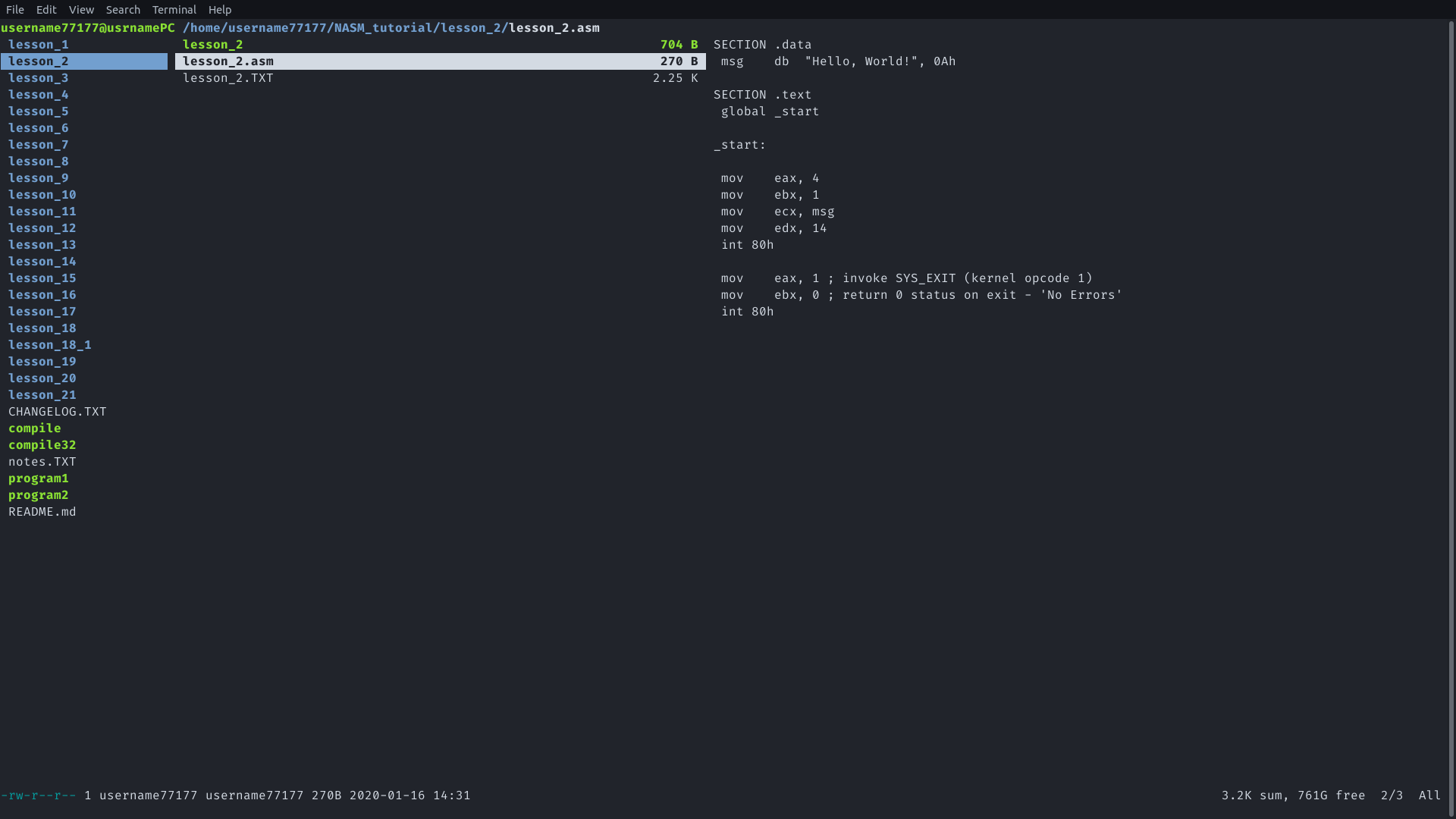The width and height of the screenshot is (1456, 819).
Task: Select the program1 executable
Action: click(x=39, y=479)
